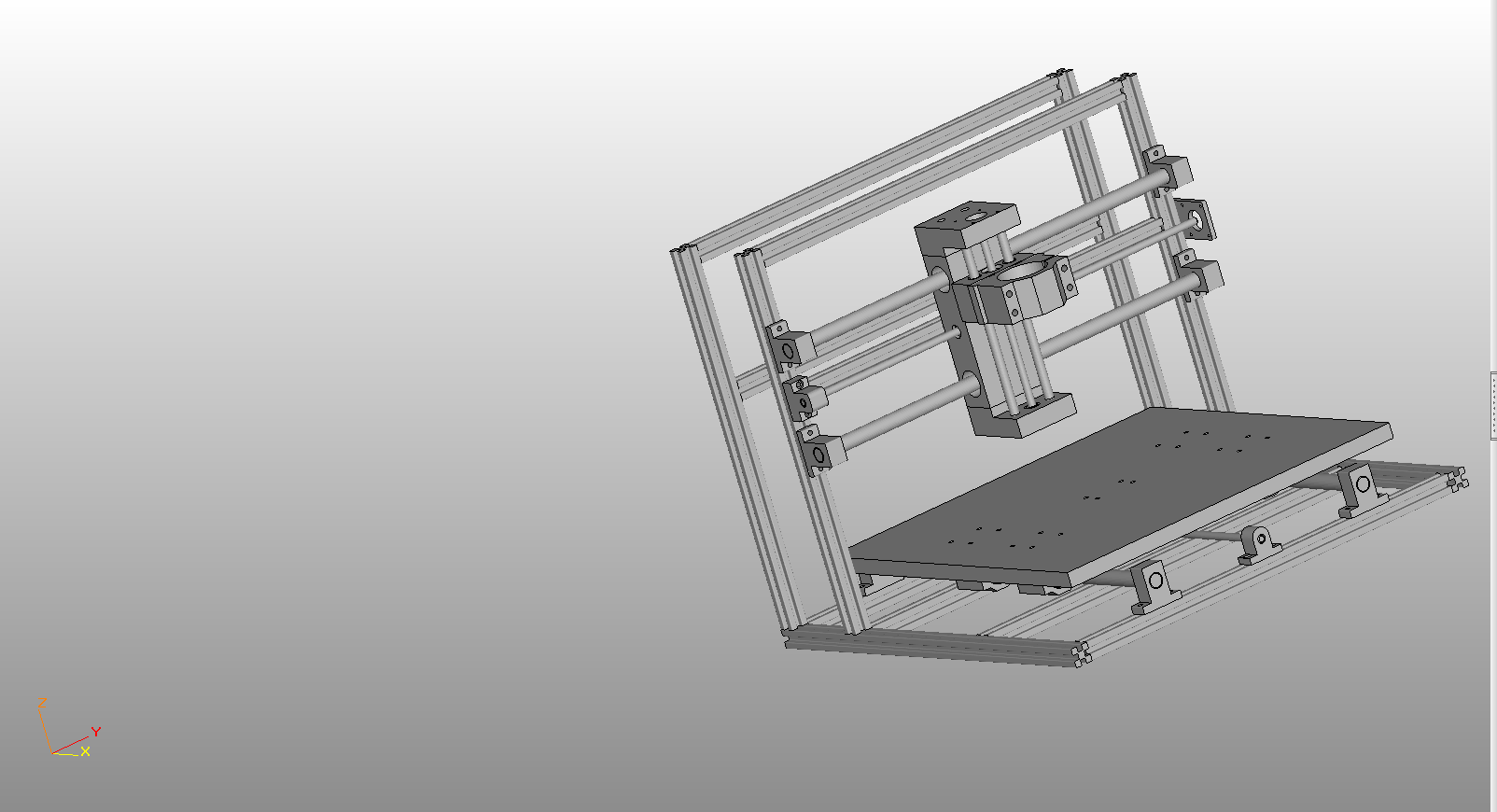
Task: Click the yellow X axis label
Action: coord(85,751)
